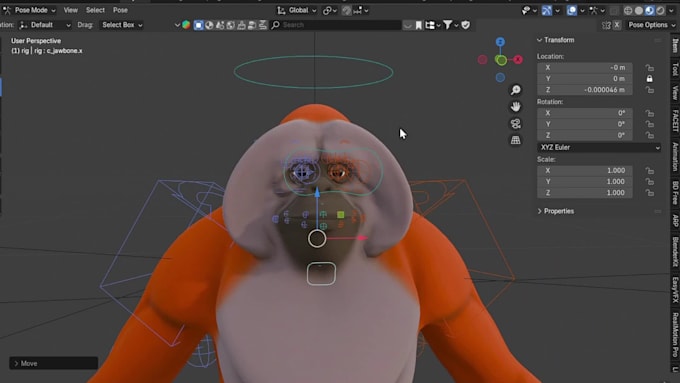The width and height of the screenshot is (680, 383).
Task: Open the XYZ Euler rotation mode dropdown
Action: (x=599, y=147)
